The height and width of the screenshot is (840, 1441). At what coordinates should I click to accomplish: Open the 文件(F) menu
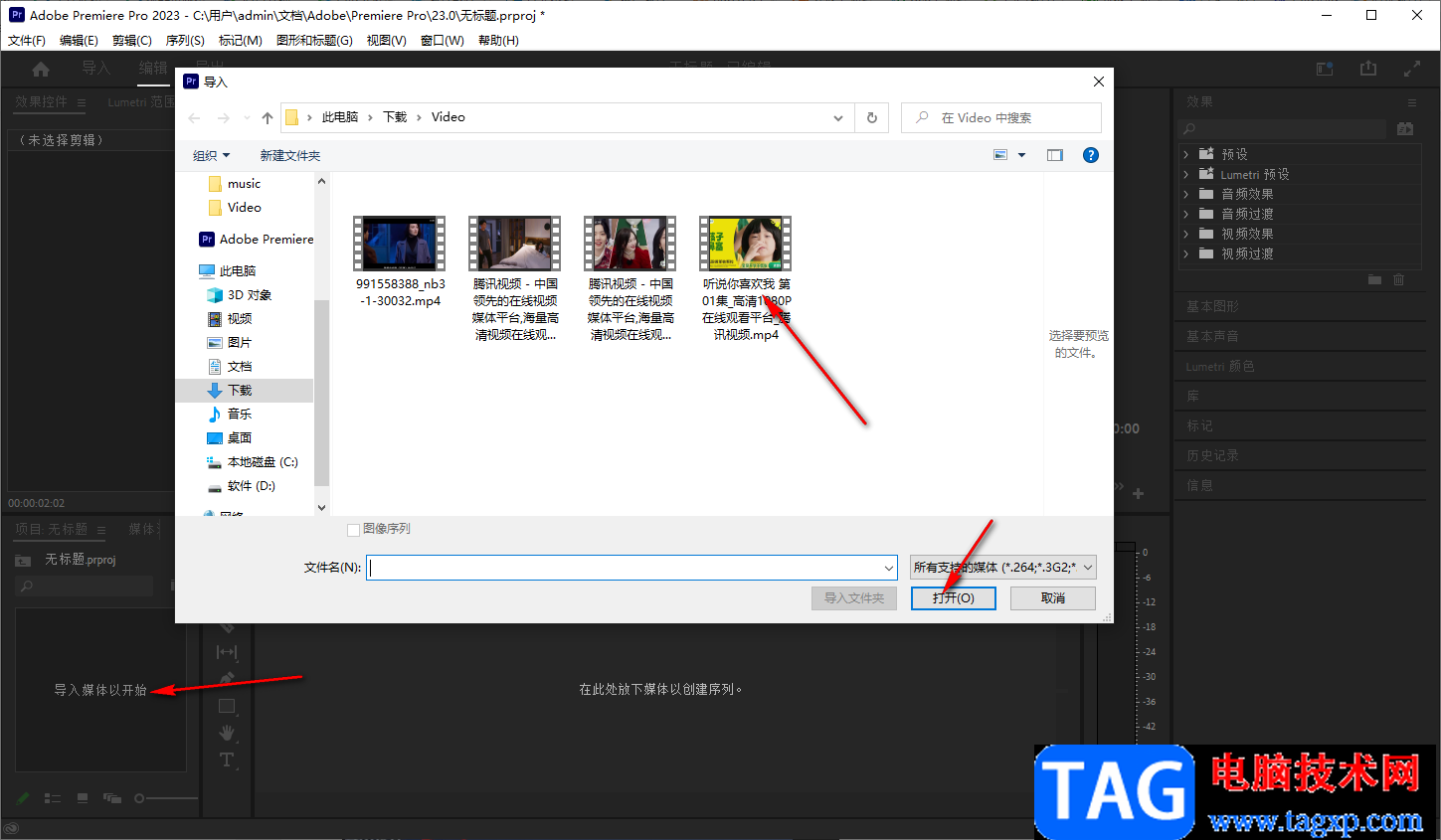tap(27, 41)
